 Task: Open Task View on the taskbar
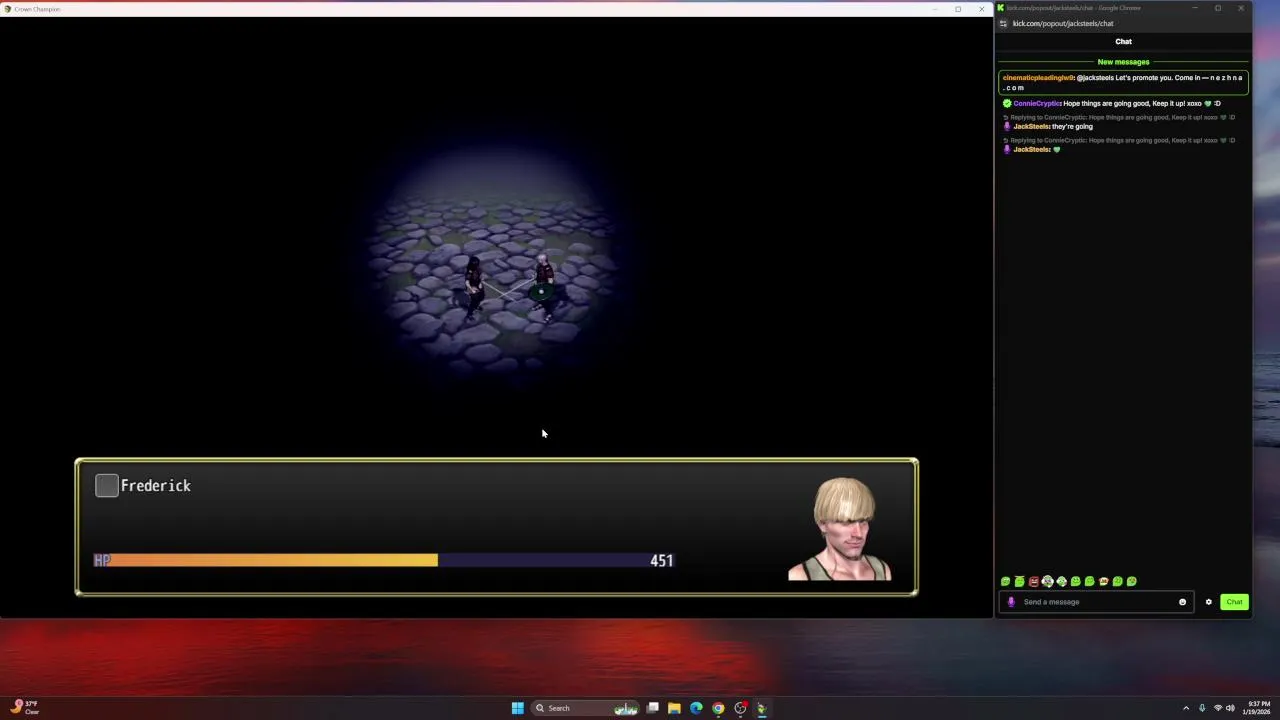[652, 708]
